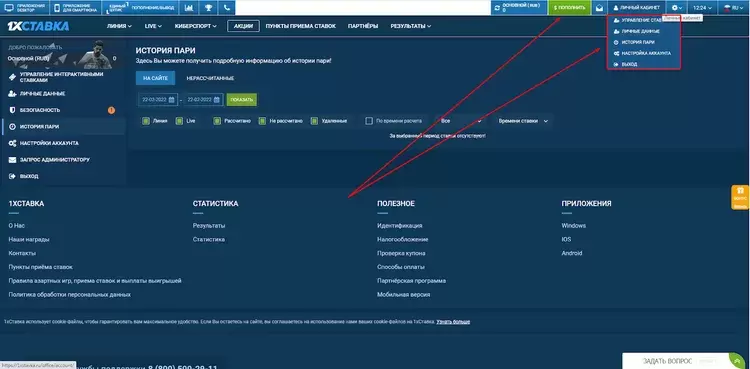Refresh balance with the circular arrows icon
Viewport: 750px width, 369px height.
[497, 8]
